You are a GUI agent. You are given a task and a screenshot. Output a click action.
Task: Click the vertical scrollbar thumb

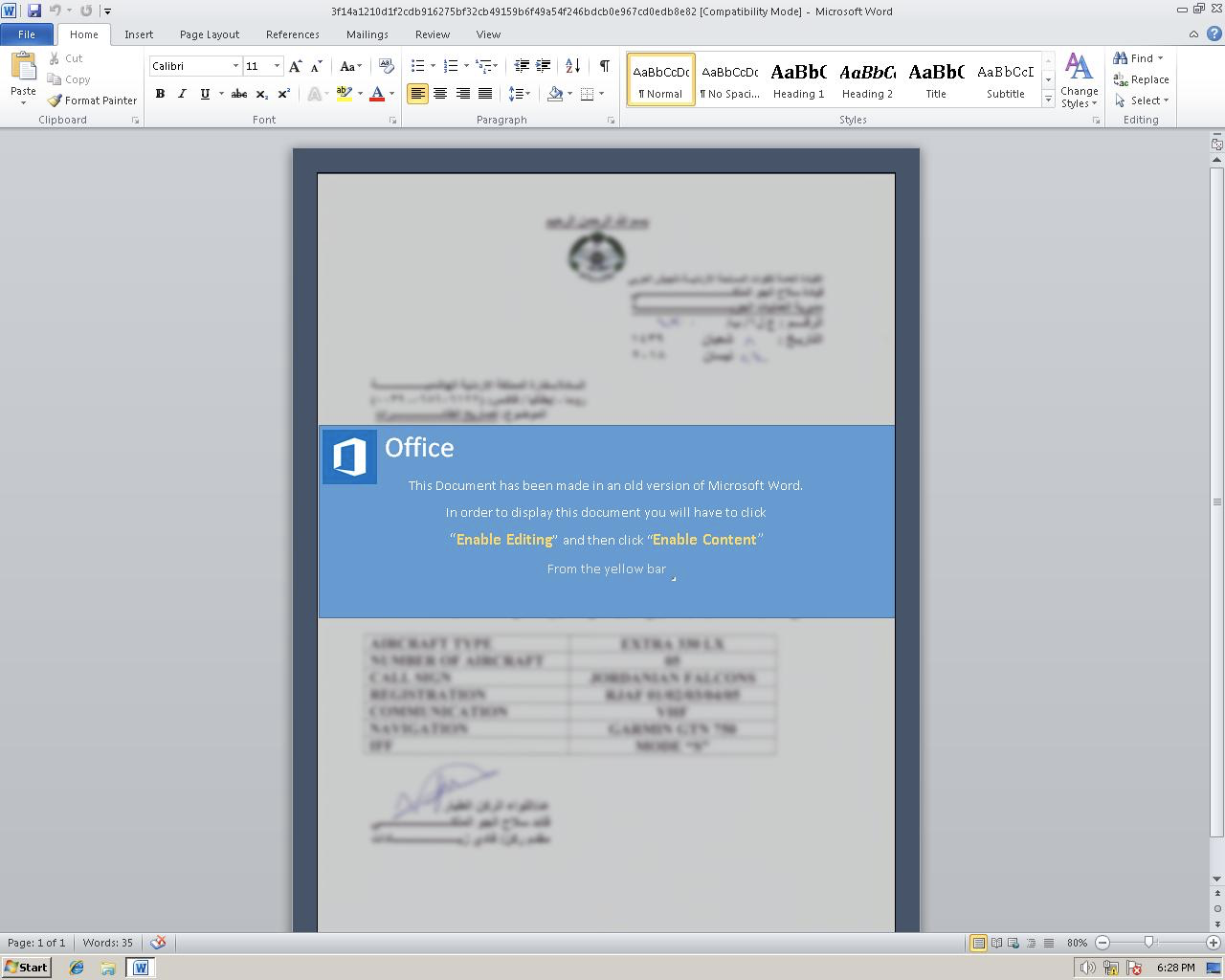1217,501
